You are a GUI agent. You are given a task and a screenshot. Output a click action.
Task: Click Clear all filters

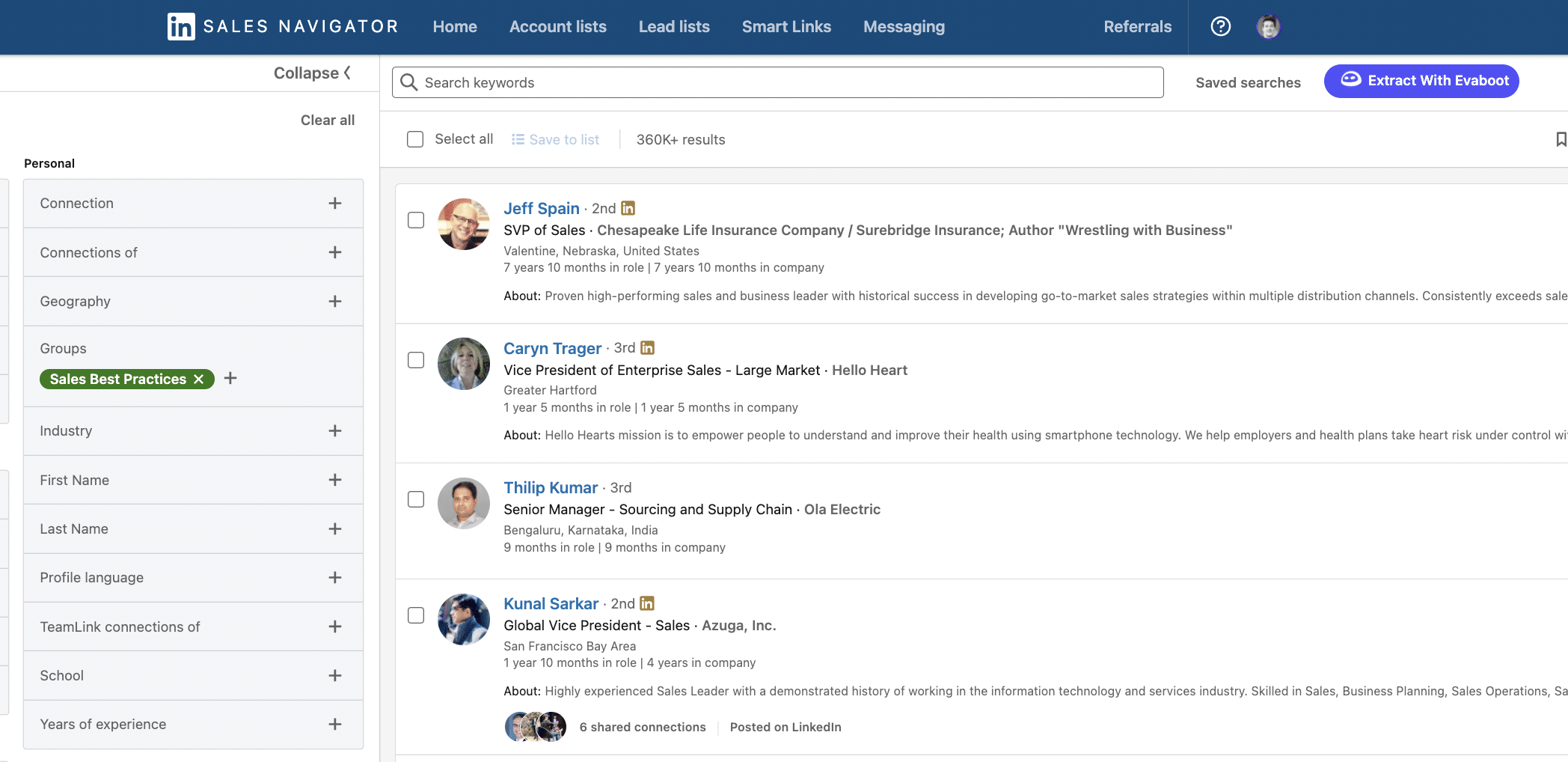(328, 121)
